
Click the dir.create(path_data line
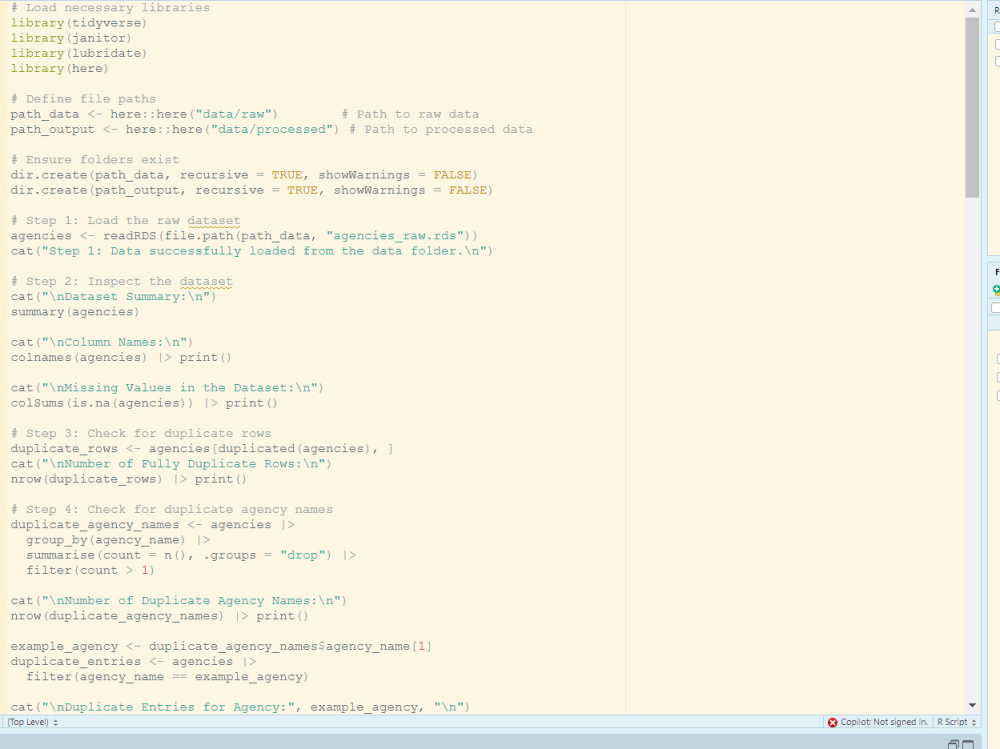click(x=244, y=175)
